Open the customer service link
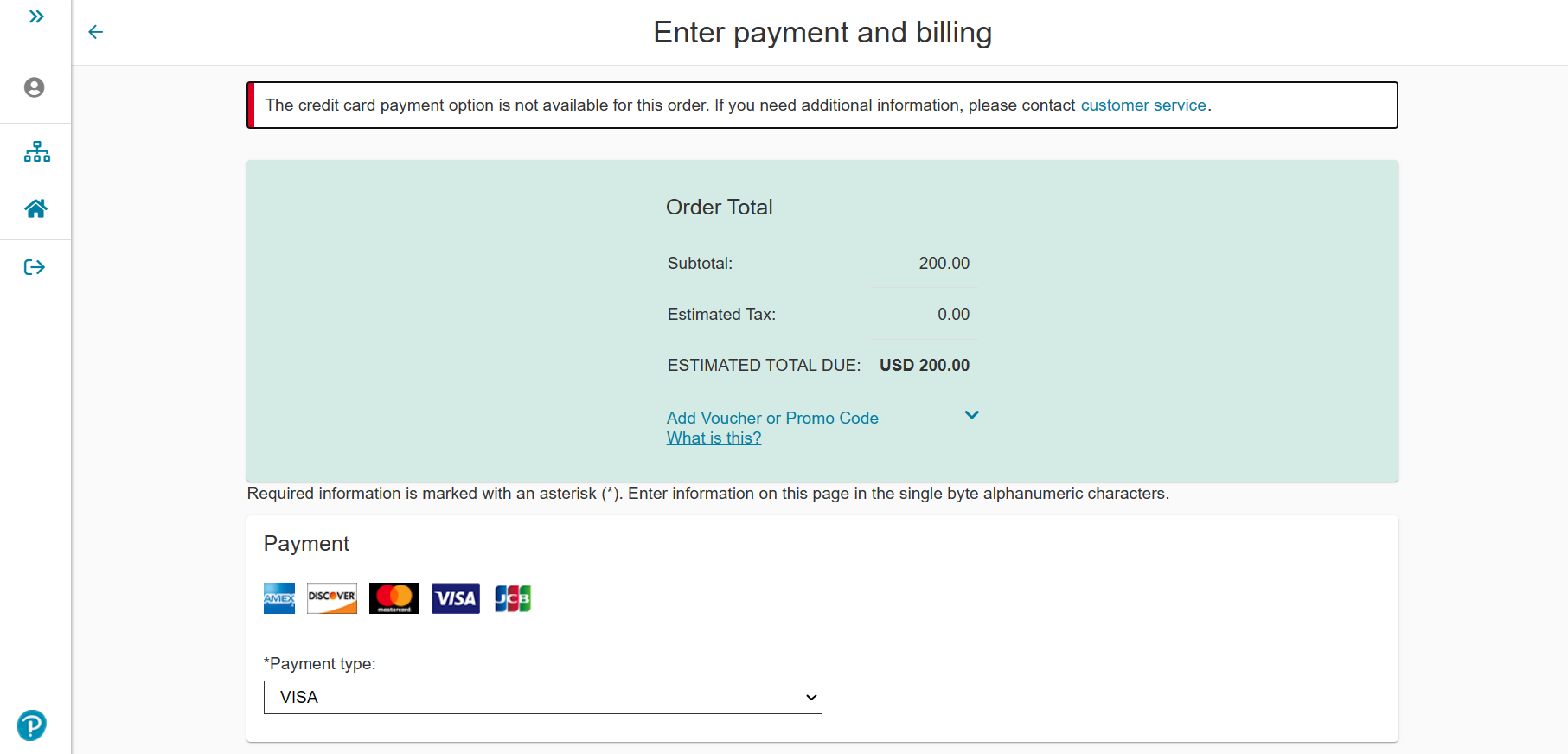 click(x=1143, y=105)
